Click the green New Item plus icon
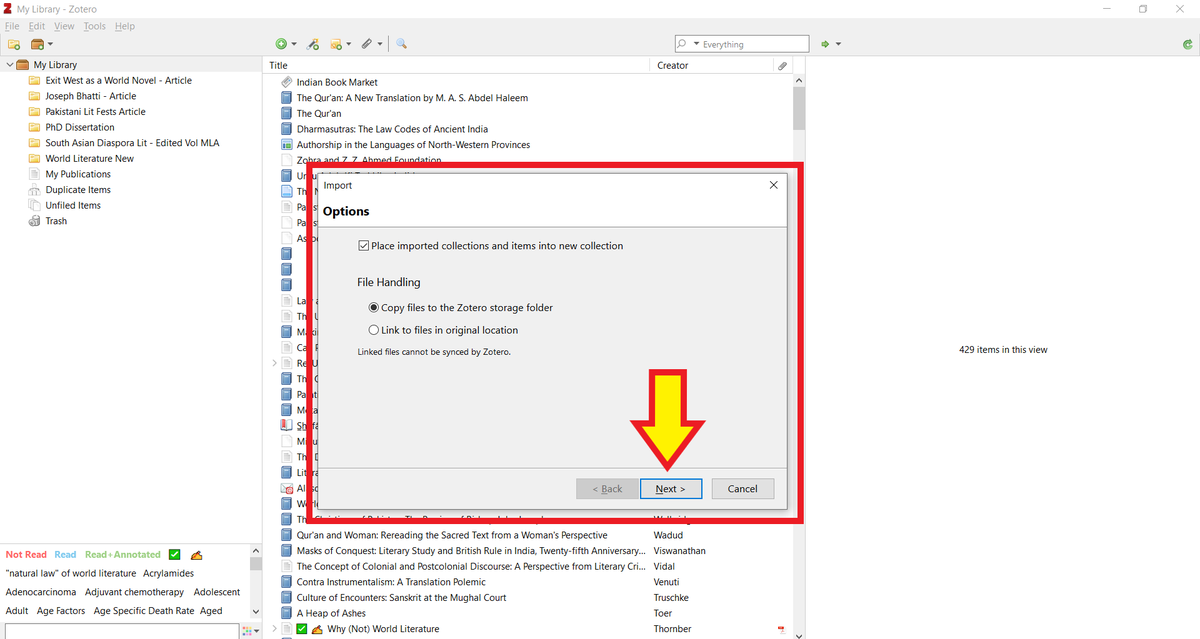 [281, 44]
